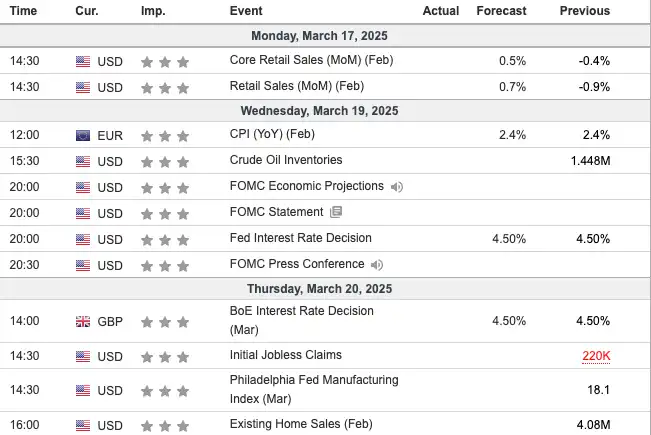
Task: Open the Fed Interest Rate Decision event
Action: coord(300,238)
